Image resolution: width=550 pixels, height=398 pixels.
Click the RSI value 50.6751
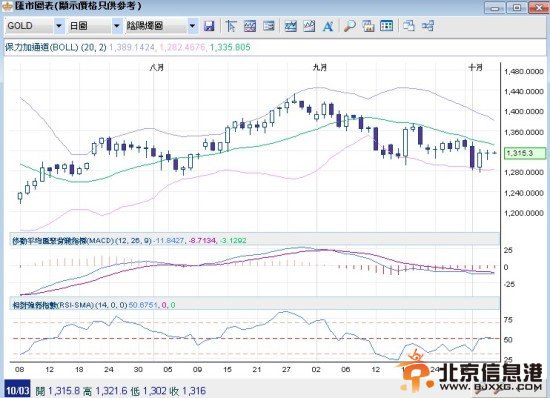[x=143, y=305]
